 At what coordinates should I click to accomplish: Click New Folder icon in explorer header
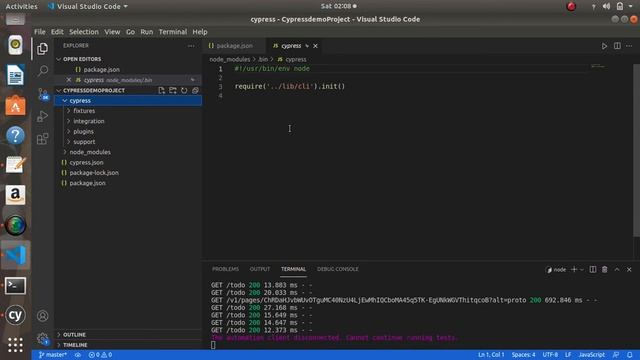tap(173, 90)
